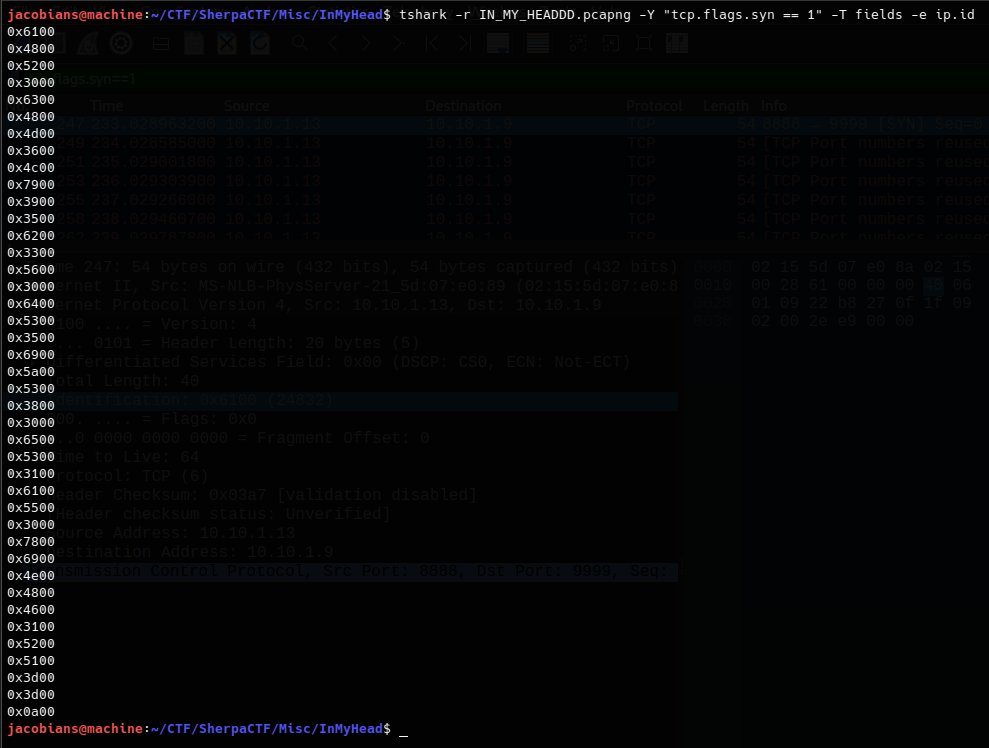Click the Protocol column header in Wireshark
Viewport: 989px width, 748px height.
[655, 106]
